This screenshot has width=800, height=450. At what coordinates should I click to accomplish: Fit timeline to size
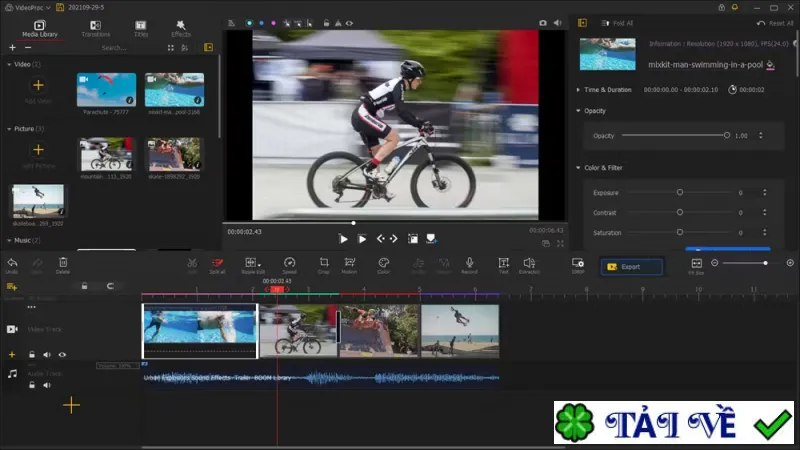click(696, 265)
